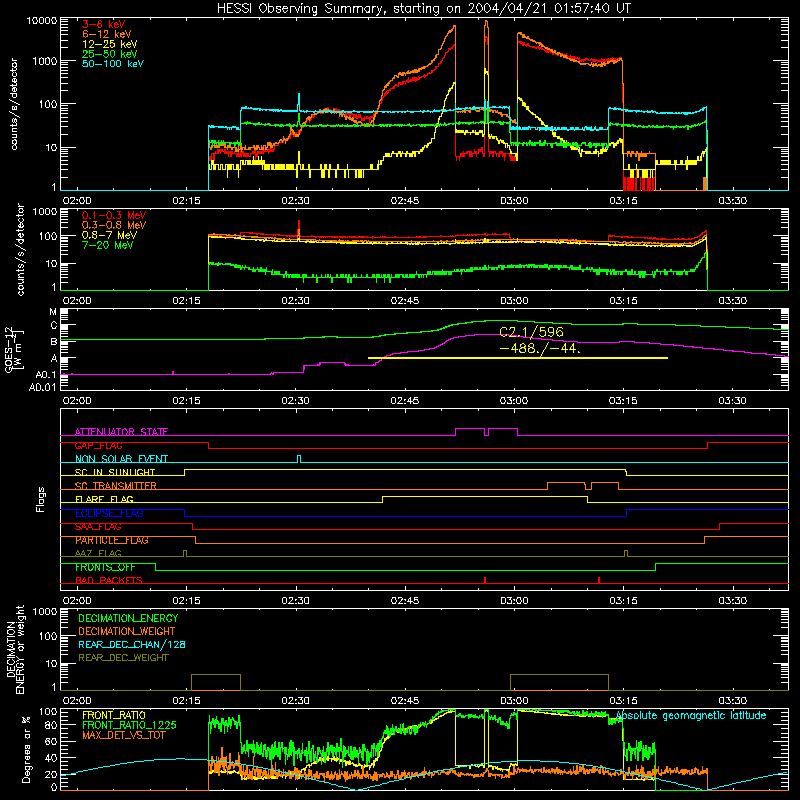This screenshot has width=800, height=800.
Task: Select the AAZ_FLAG label
Action: click(98, 554)
